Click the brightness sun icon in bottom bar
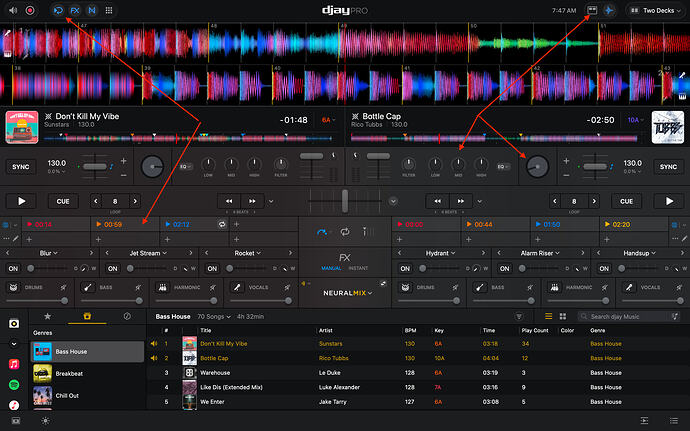690x431 pixels. coord(45,421)
